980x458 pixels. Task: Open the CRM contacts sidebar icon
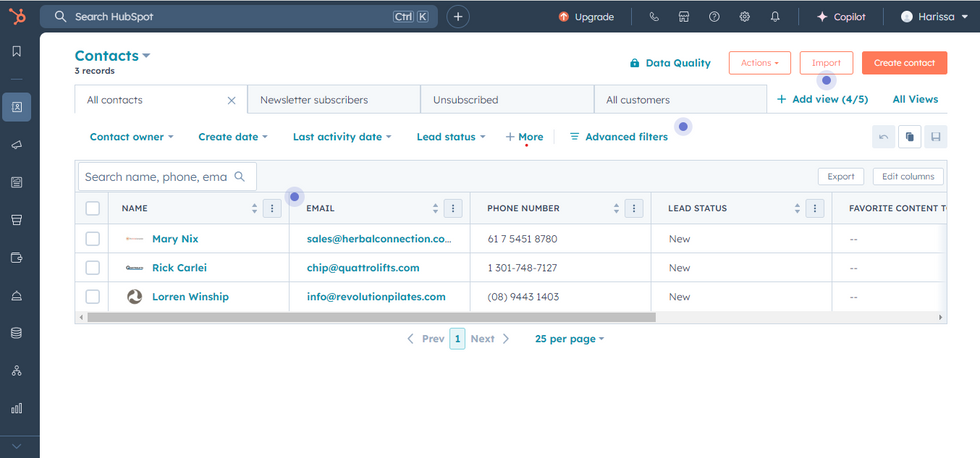[x=17, y=107]
